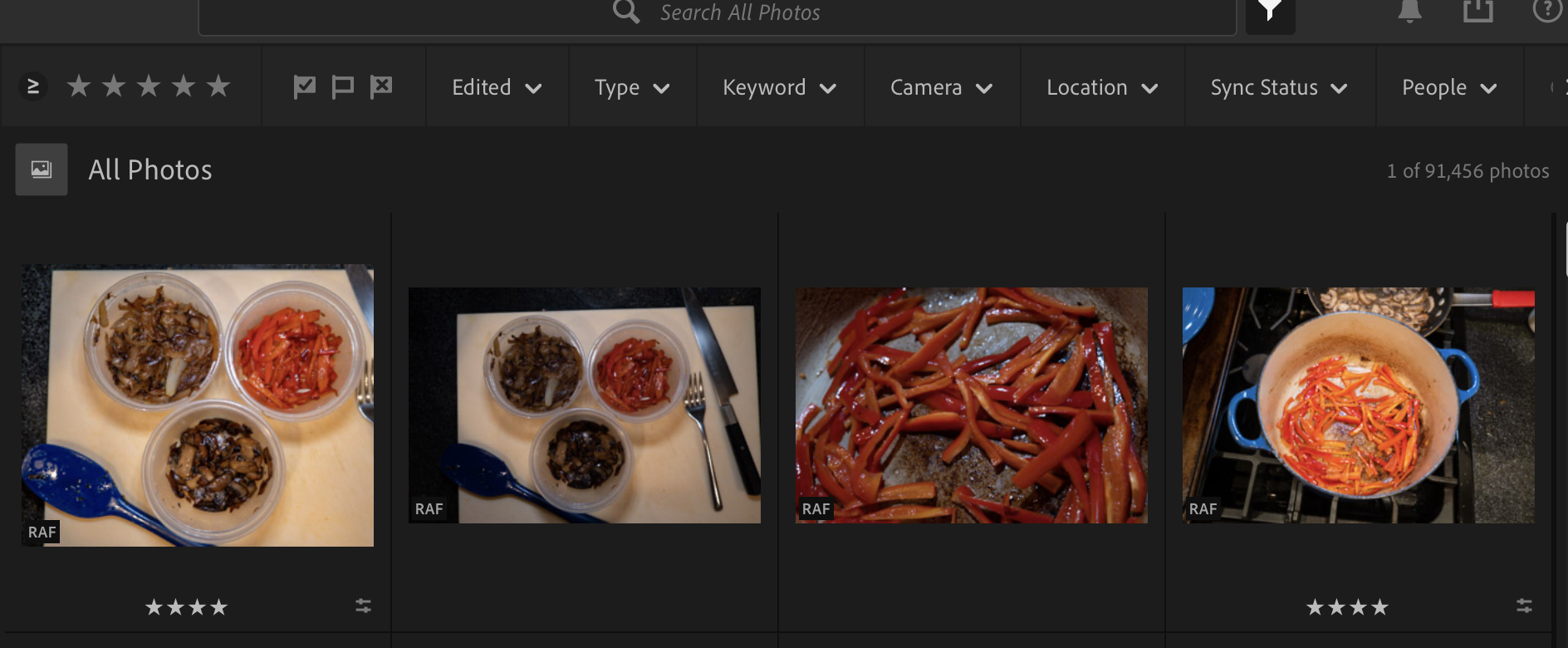Expand the People filter dropdown
This screenshot has height=648, width=1568.
coord(1449,87)
